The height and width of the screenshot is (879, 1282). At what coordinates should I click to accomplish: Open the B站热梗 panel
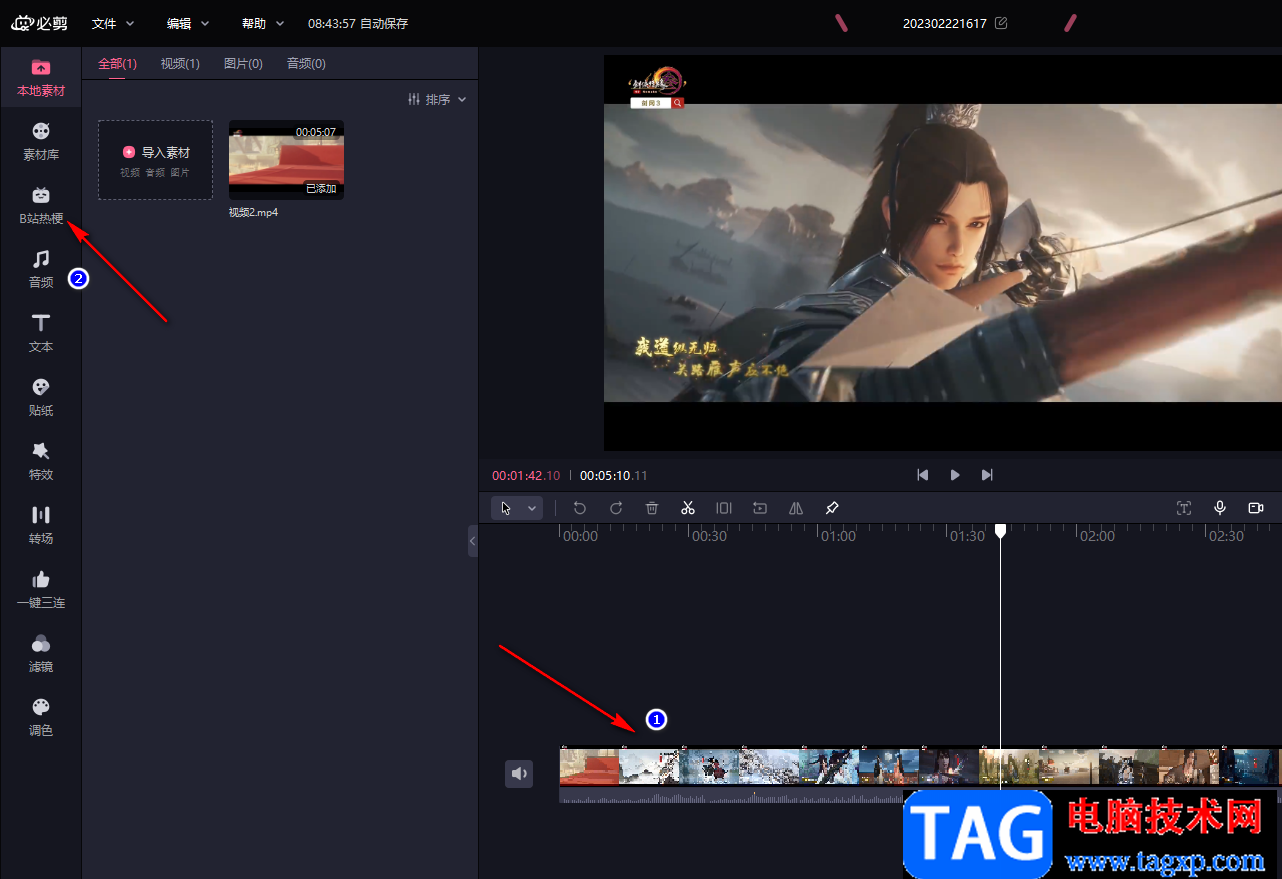tap(41, 205)
